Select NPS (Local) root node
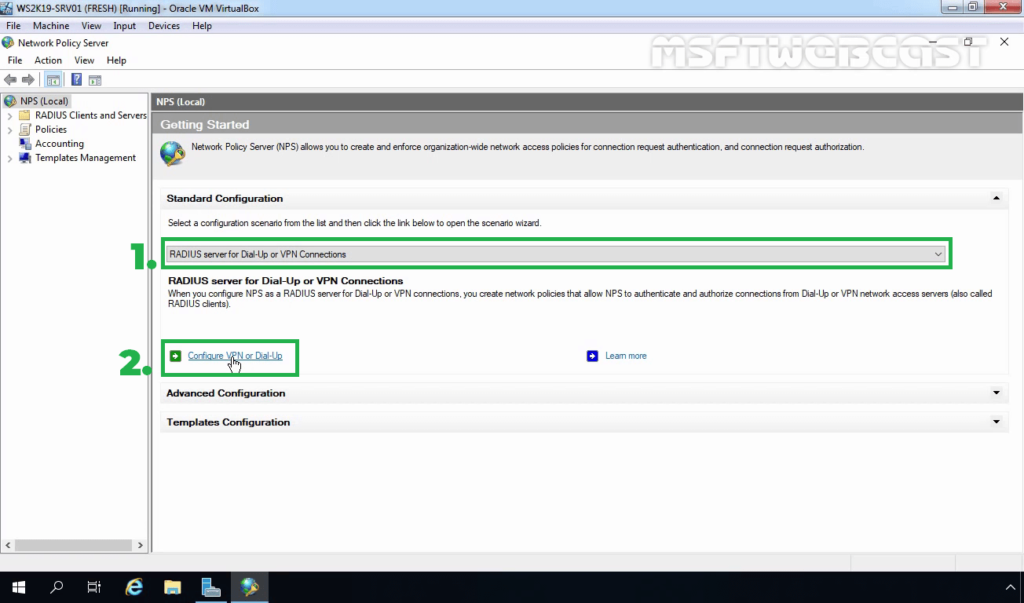Image resolution: width=1024 pixels, height=603 pixels. (44, 101)
